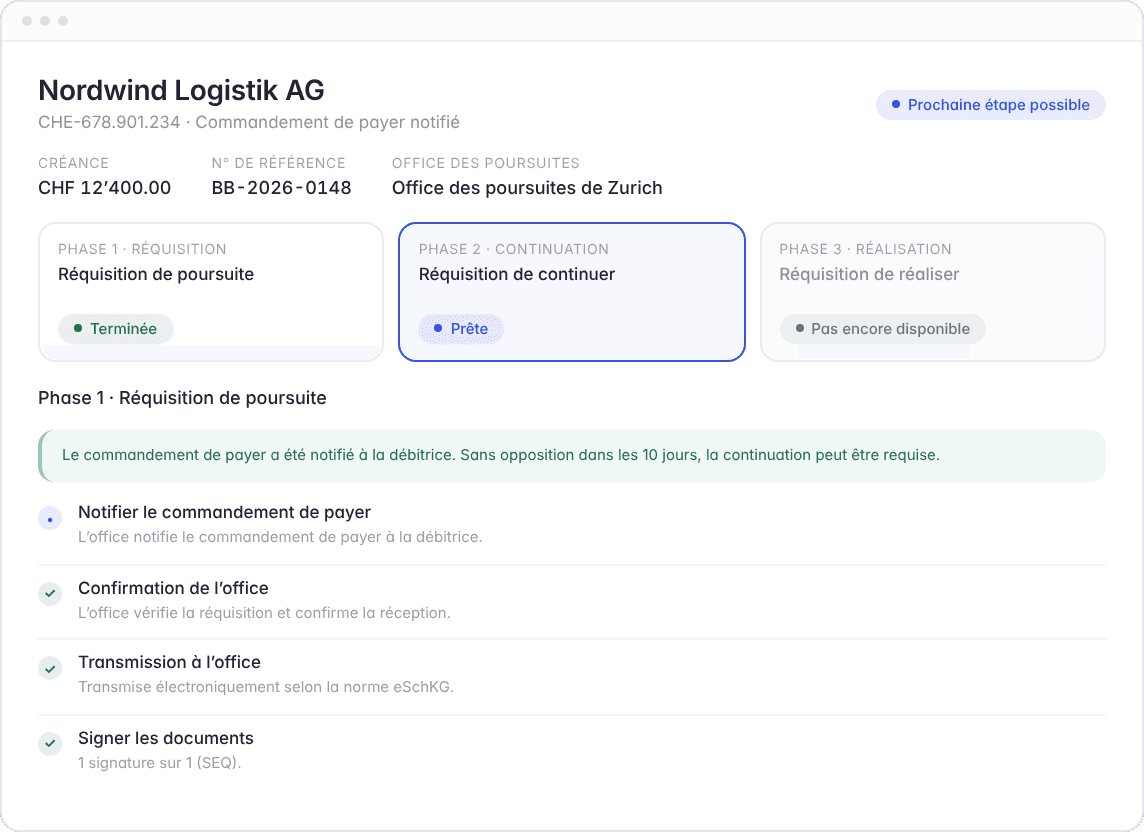Click the text L'office notifie le commandement de payer

coord(280,536)
